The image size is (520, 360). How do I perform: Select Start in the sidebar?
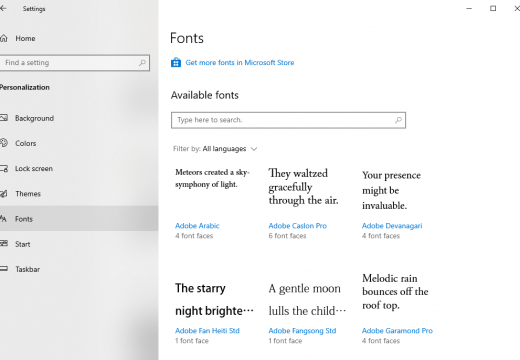click(x=23, y=244)
